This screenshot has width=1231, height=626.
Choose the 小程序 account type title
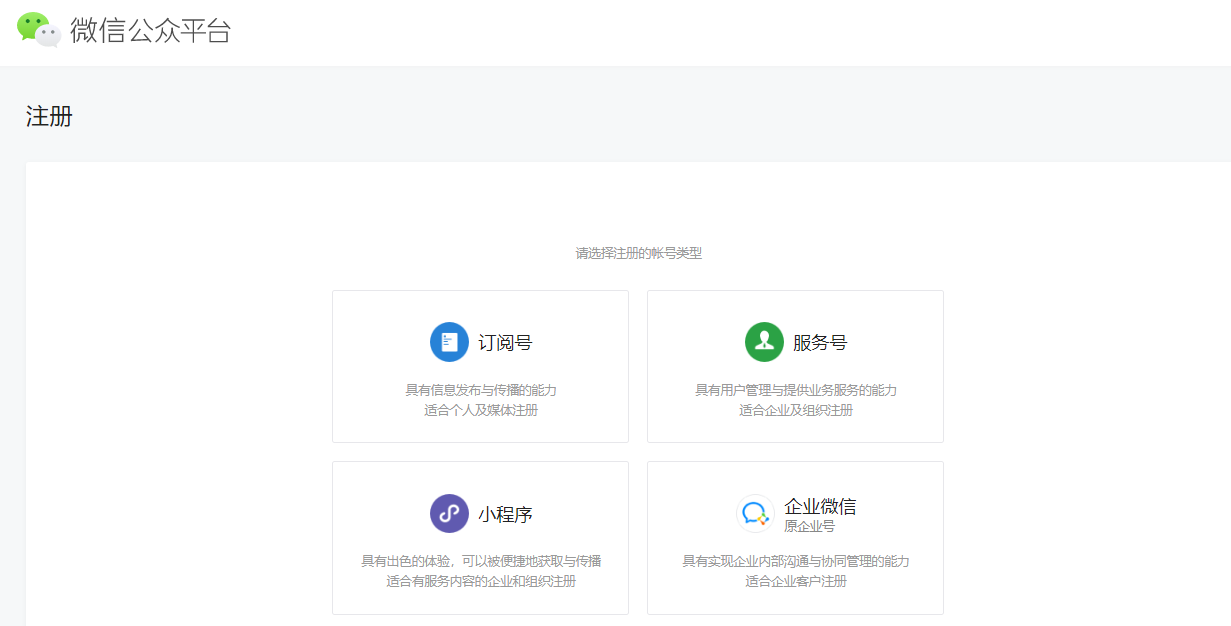tap(505, 515)
